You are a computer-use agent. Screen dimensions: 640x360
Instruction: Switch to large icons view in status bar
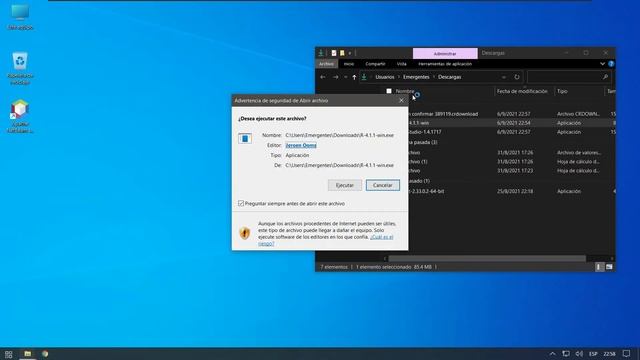click(609, 267)
